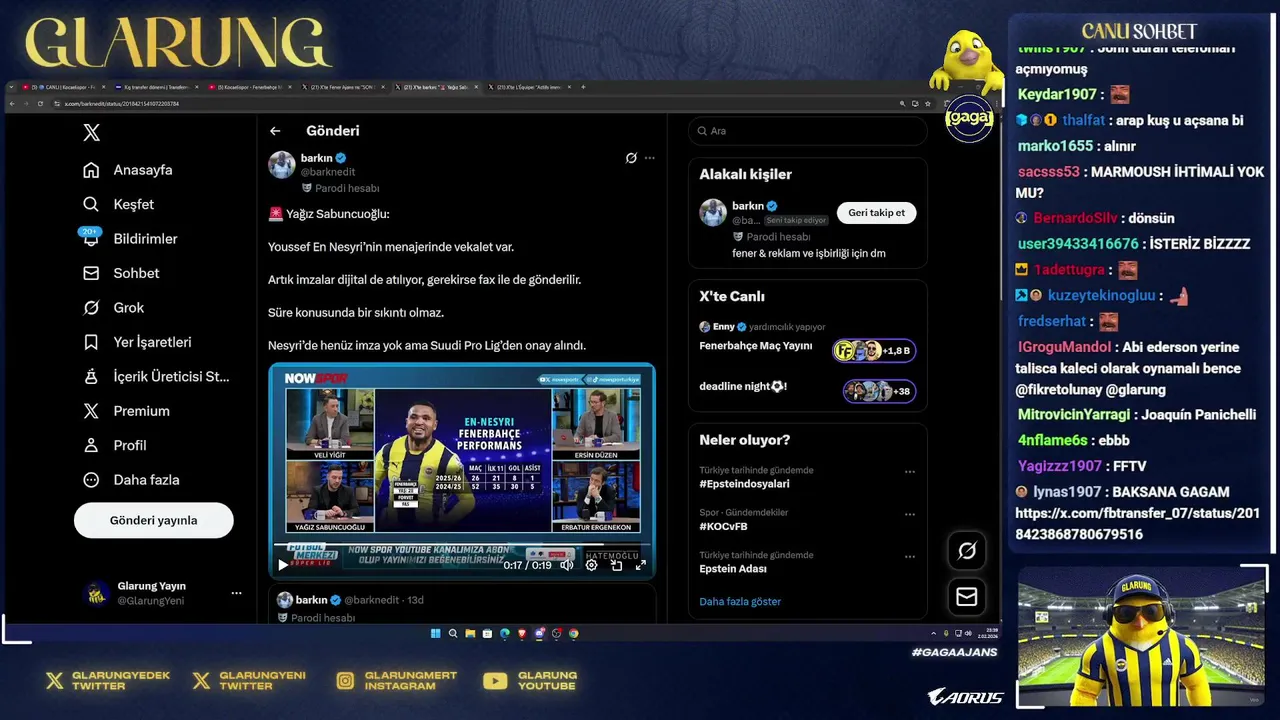Open Sohbet messages
The height and width of the screenshot is (720, 1280).
[121, 273]
